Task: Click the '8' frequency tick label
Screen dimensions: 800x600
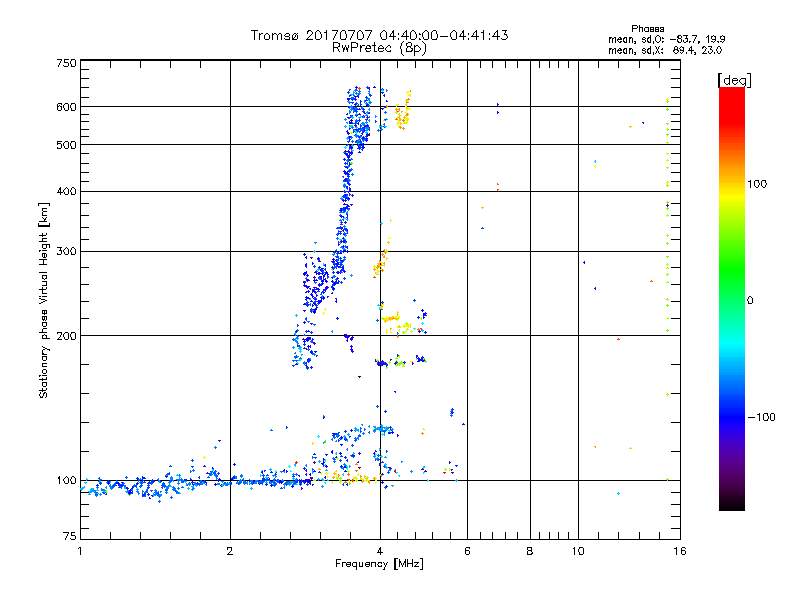Action: click(530, 551)
